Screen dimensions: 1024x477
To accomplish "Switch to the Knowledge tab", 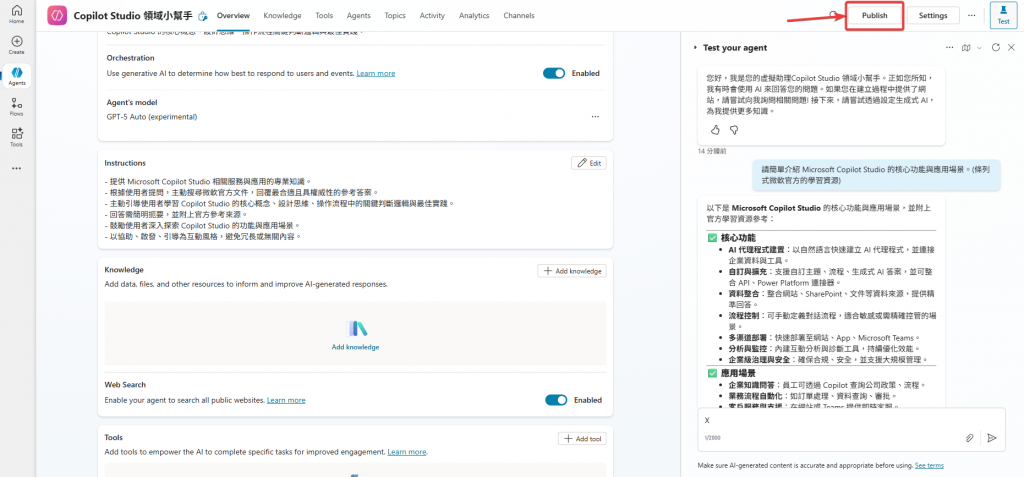I will tap(283, 15).
